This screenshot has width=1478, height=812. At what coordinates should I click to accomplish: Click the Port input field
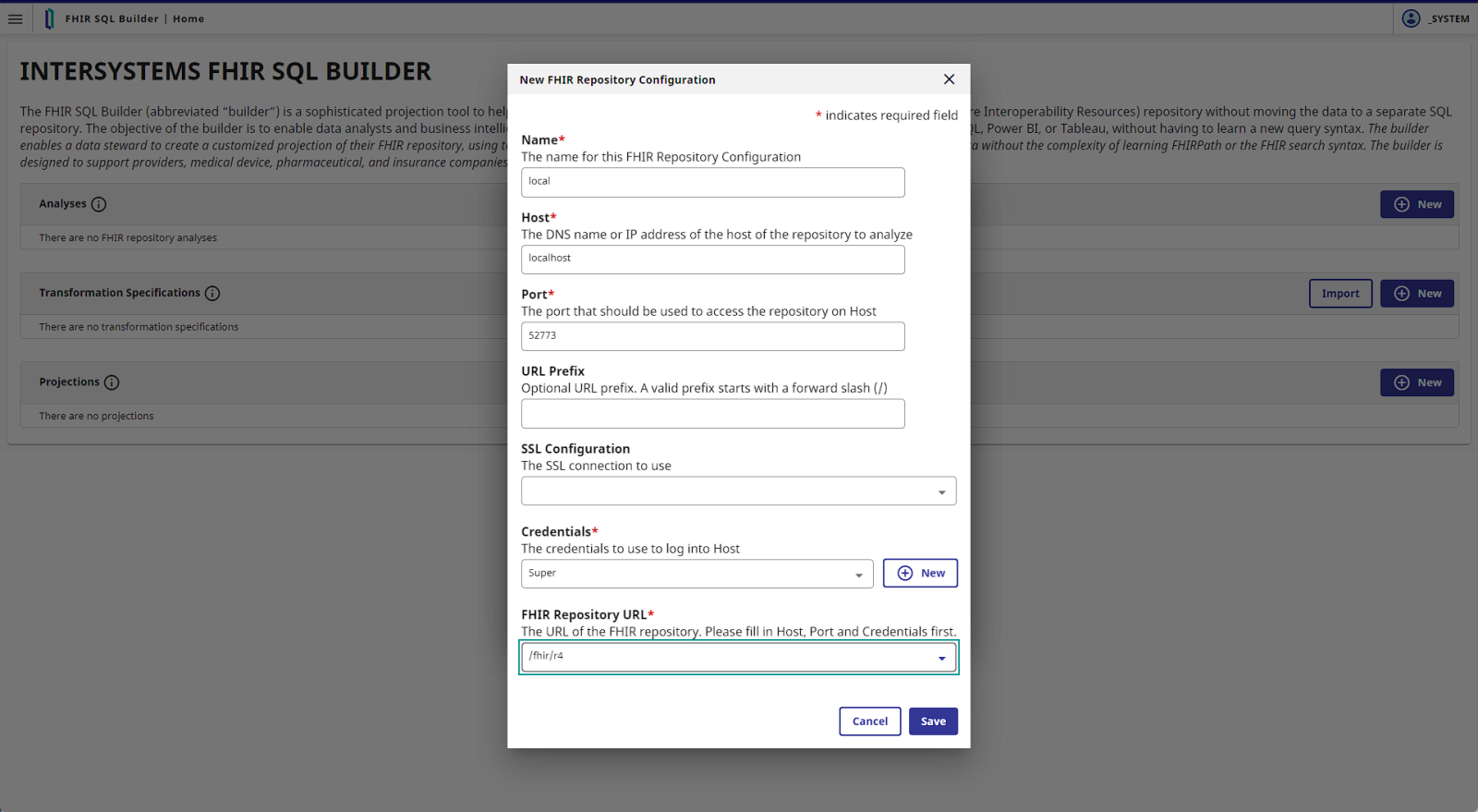pos(712,336)
